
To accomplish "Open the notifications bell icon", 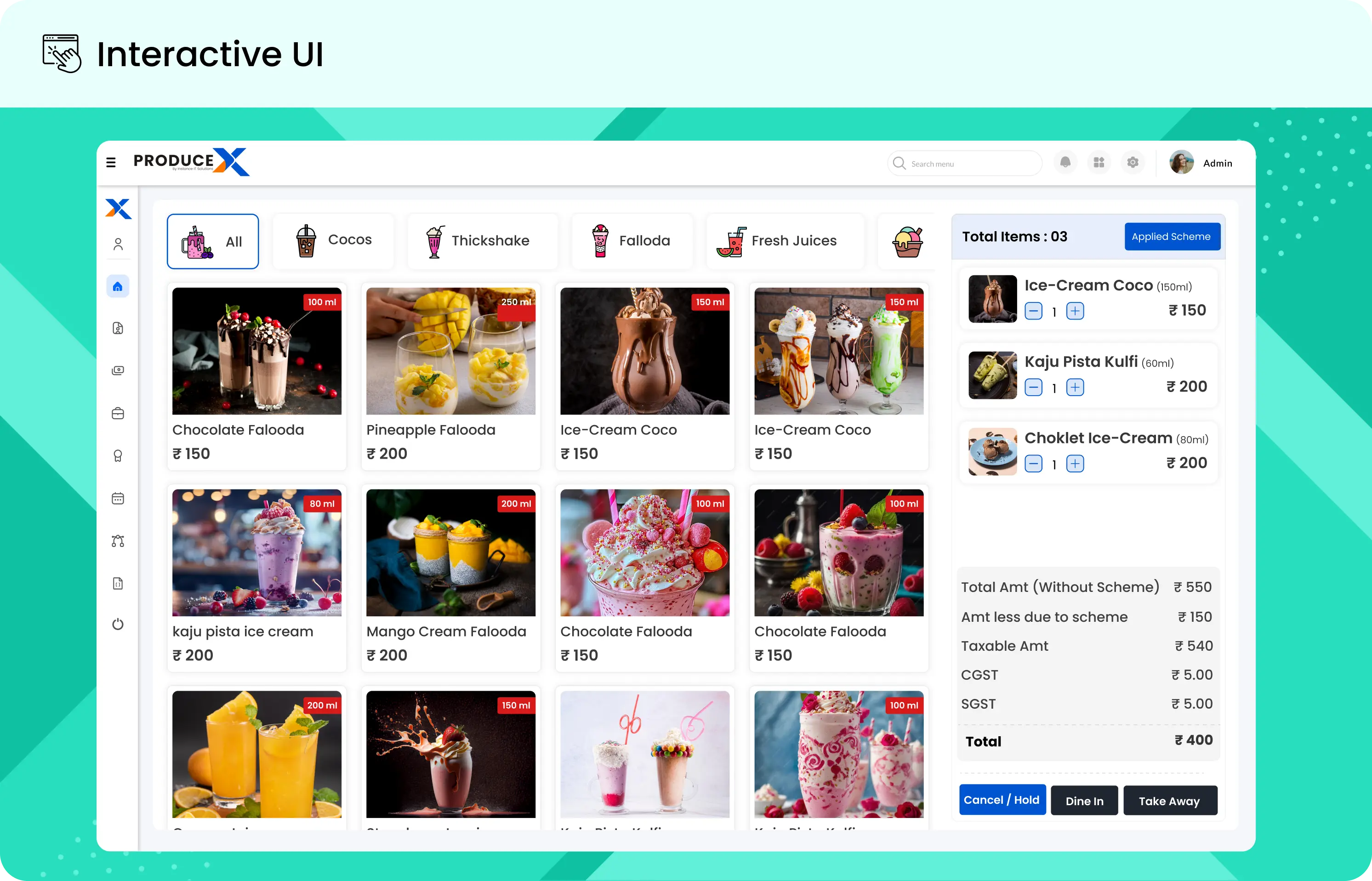I will pos(1065,163).
